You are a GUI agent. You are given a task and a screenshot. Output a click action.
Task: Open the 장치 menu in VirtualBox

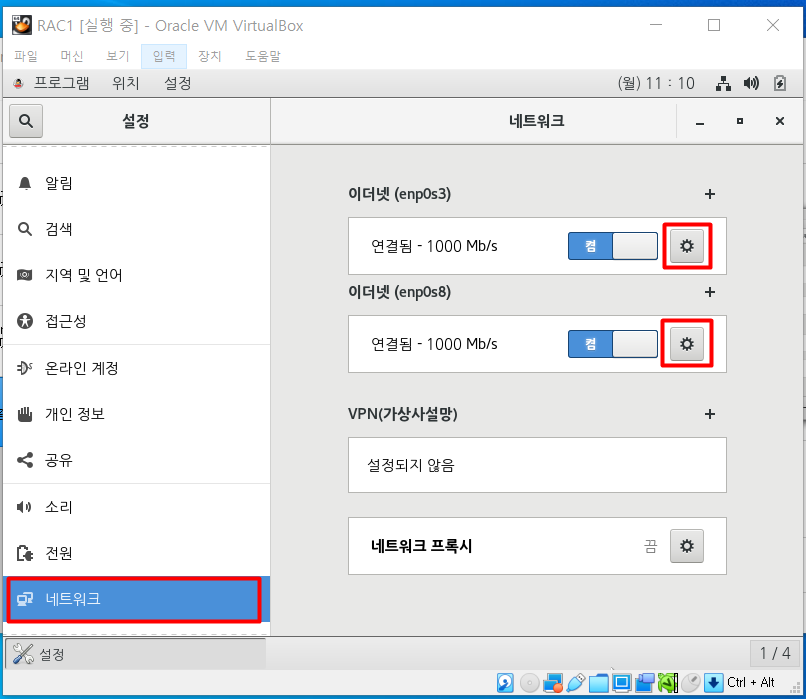click(x=210, y=56)
